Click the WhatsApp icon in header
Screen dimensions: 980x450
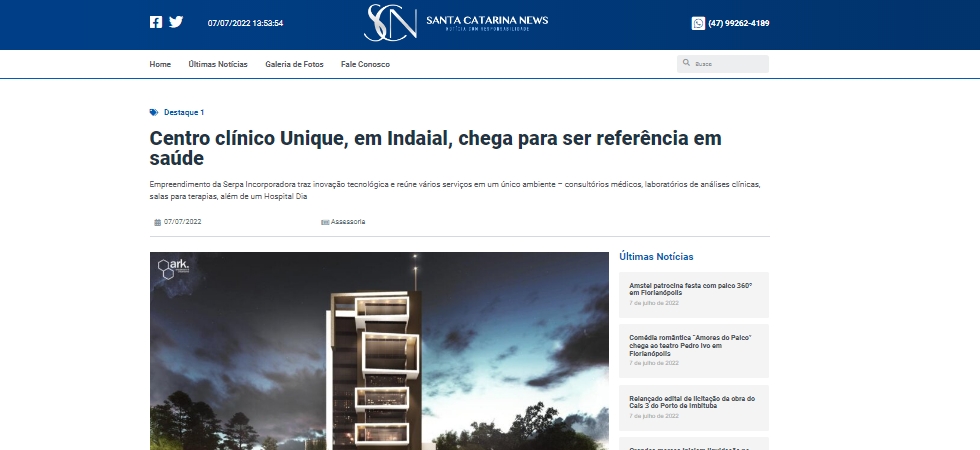pyautogui.click(x=698, y=23)
